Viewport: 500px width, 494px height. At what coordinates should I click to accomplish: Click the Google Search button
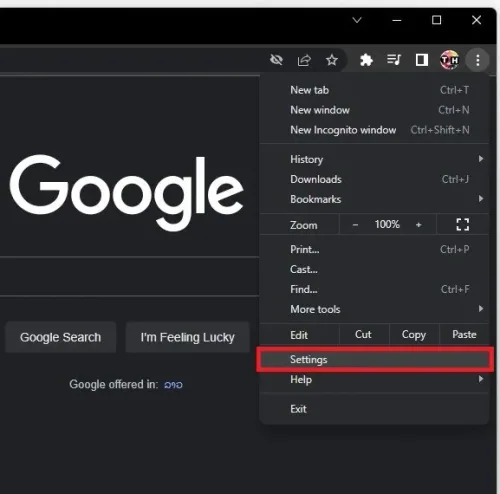point(60,337)
